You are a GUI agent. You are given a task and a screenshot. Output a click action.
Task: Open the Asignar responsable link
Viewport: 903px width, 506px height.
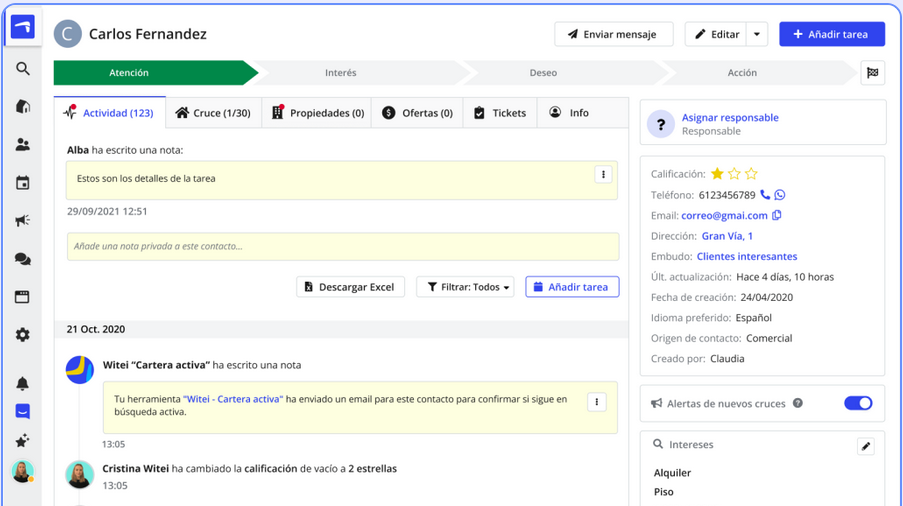click(730, 117)
